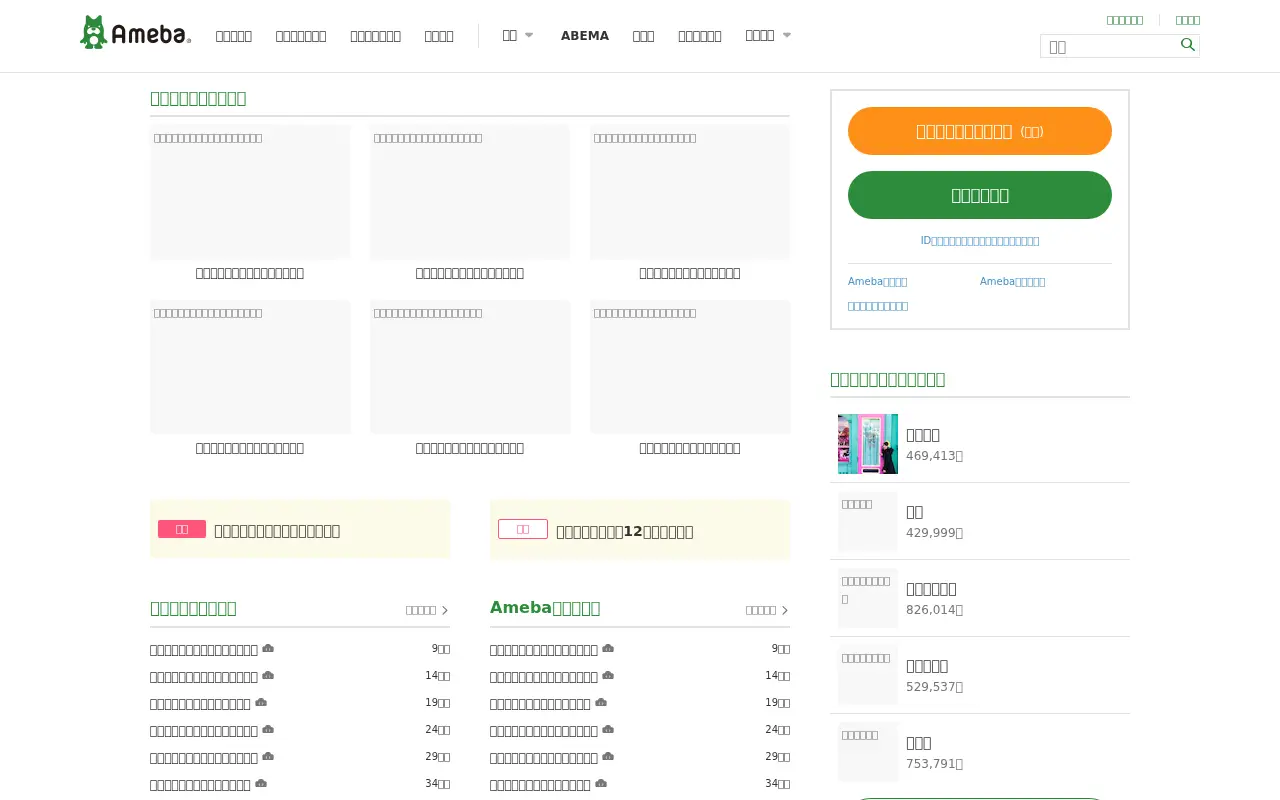Open the ID help link under green button
Image resolution: width=1280 pixels, height=800 pixels.
pos(980,241)
